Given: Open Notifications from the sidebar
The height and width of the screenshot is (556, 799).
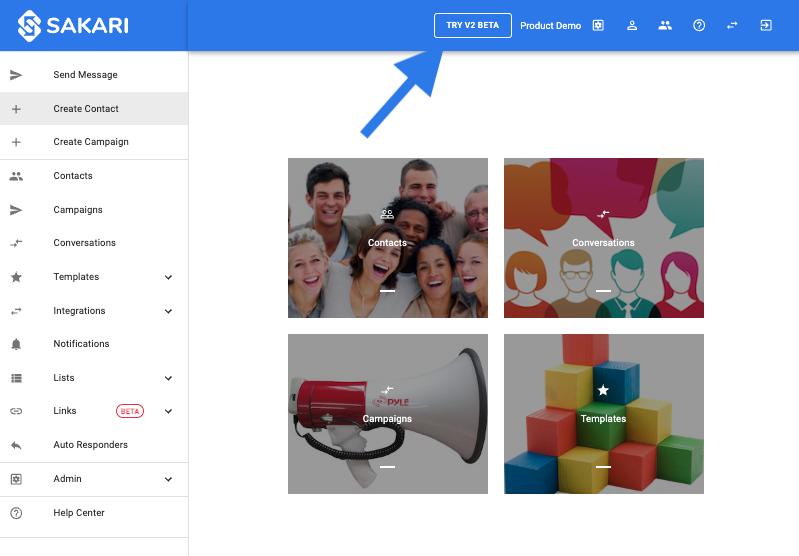Looking at the screenshot, I should click(x=94, y=344).
